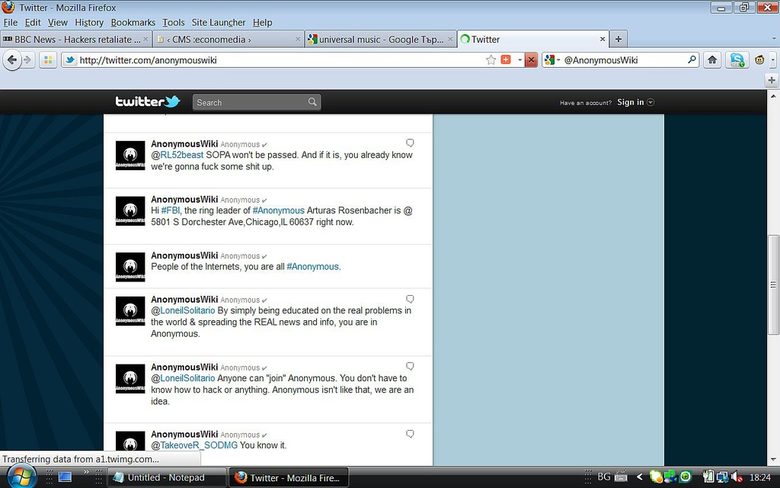Viewport: 780px width, 488px height.
Task: Click the Twitter bird site icon in address bar
Action: [x=70, y=60]
